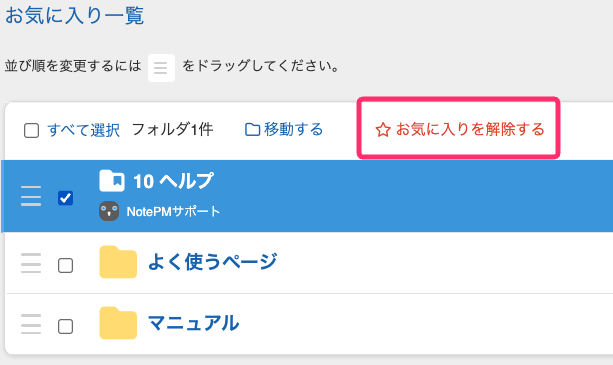
Task: Open the マニュアル folder link
Action: (194, 323)
